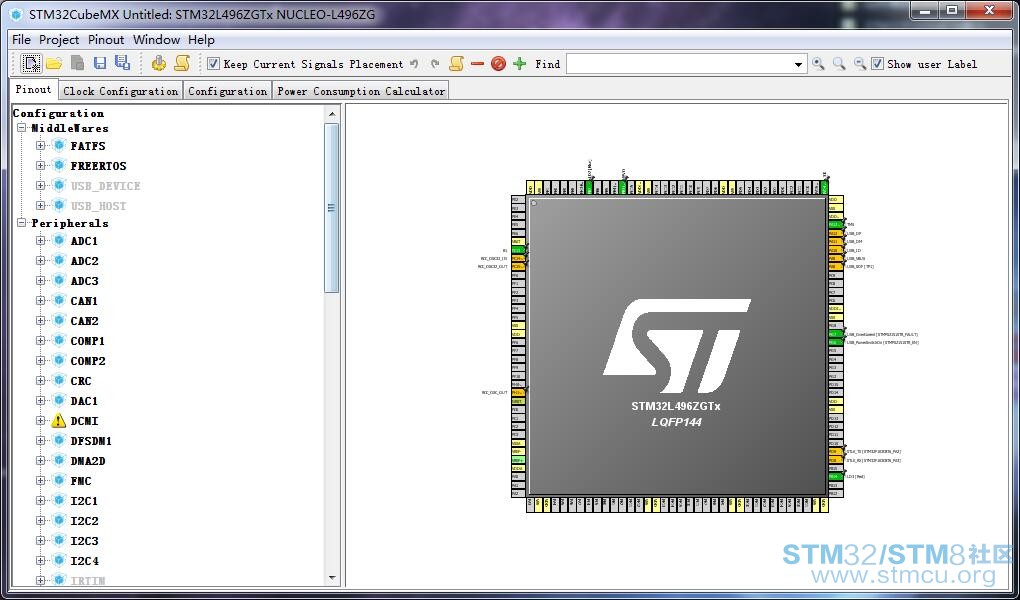Screen dimensions: 1020x600
Task: Click the first magnifier icon after Find box
Action: pos(818,64)
